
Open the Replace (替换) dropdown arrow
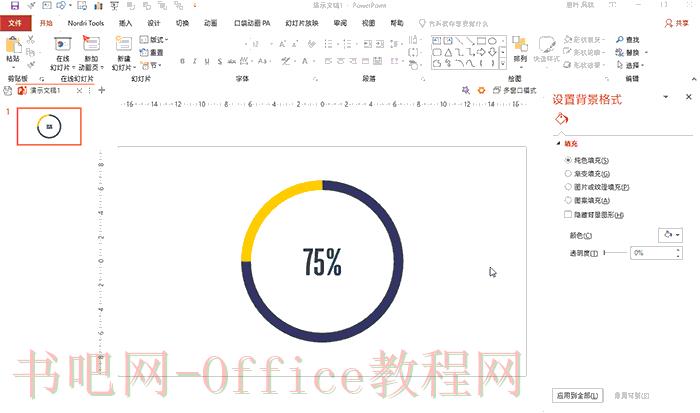pos(646,53)
